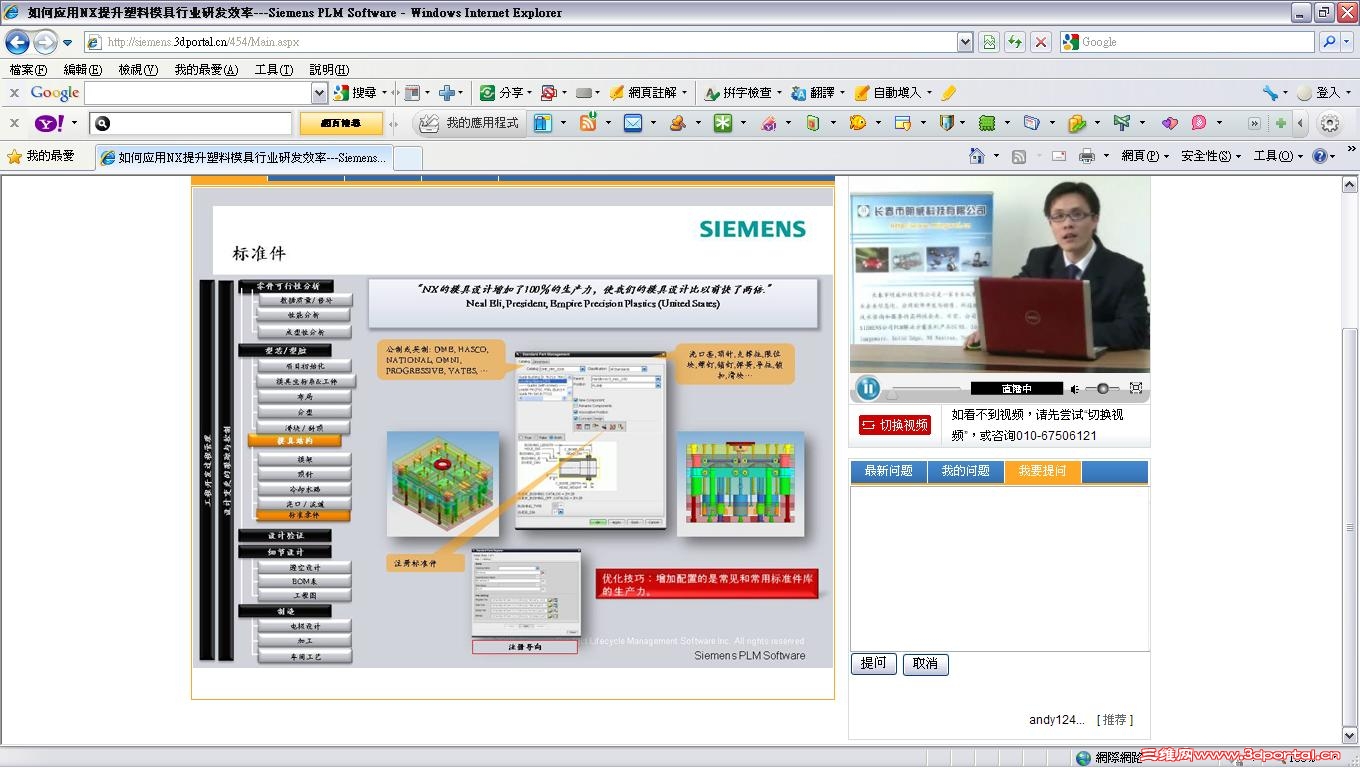This screenshot has width=1360, height=768.
Task: Click the Yahoo toolbar RSS feed icon
Action: pos(588,123)
